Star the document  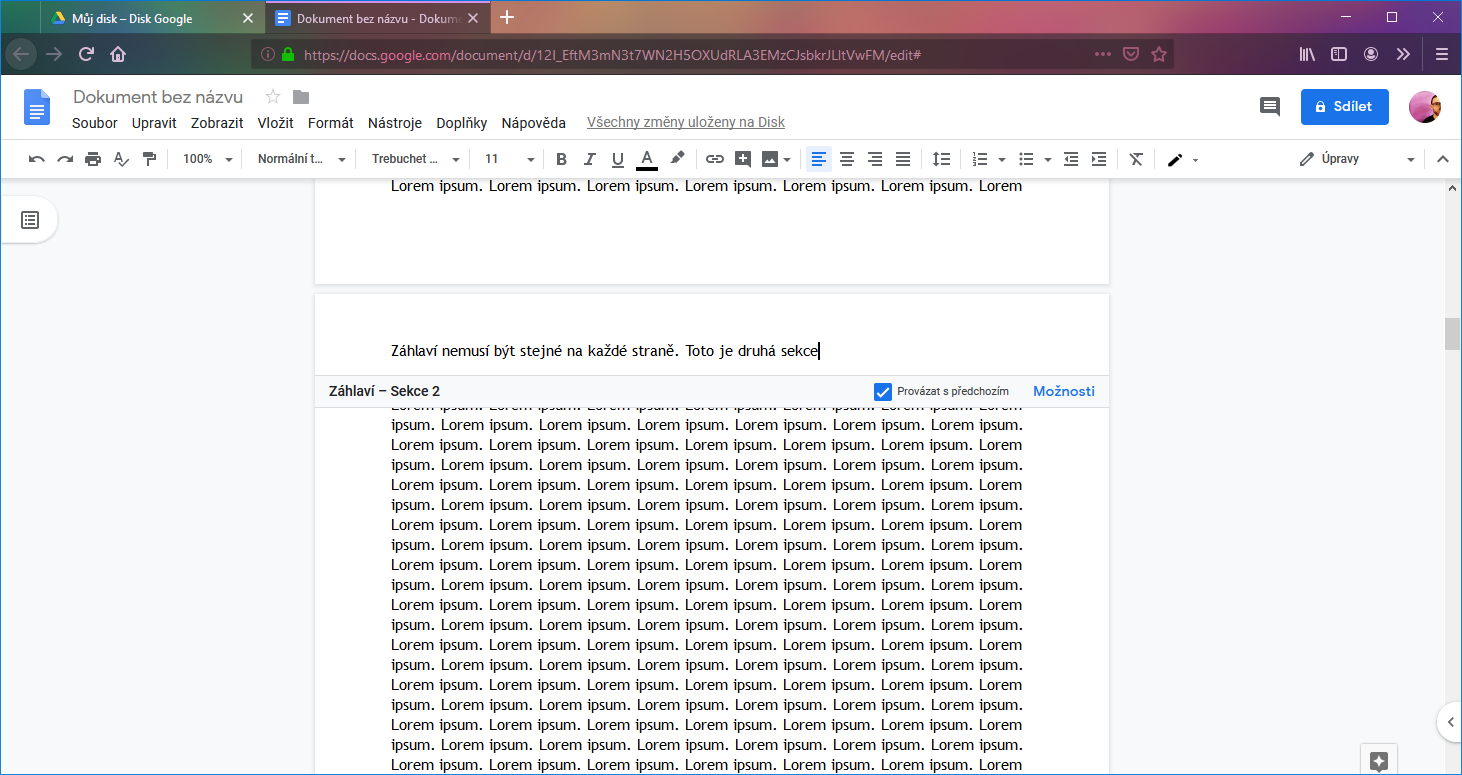(x=273, y=97)
